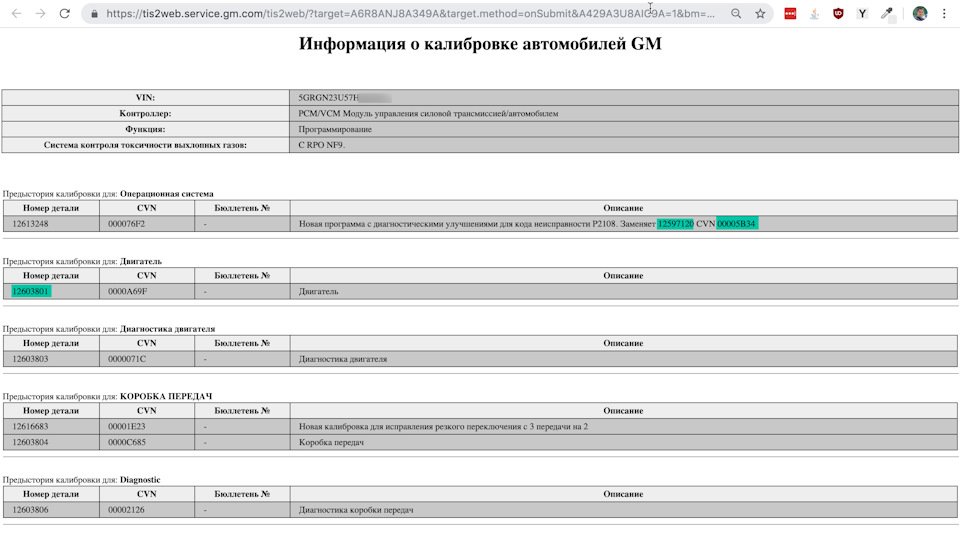
Task: Click the Y extension icon
Action: 862,13
